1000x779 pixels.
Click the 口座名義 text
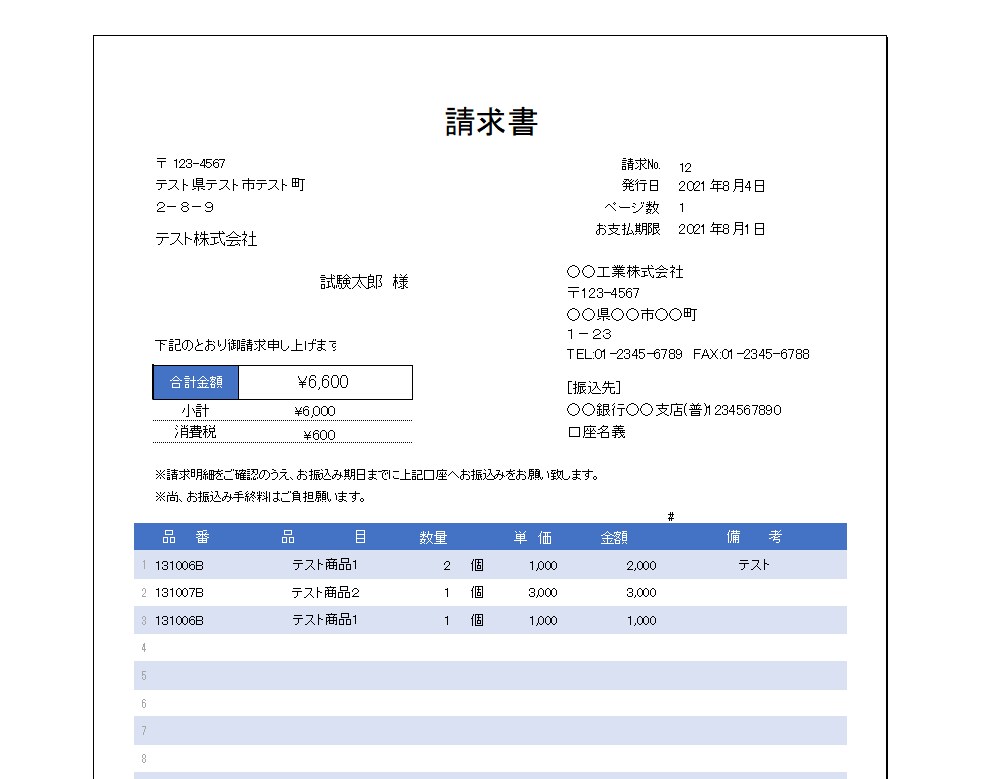[x=596, y=432]
